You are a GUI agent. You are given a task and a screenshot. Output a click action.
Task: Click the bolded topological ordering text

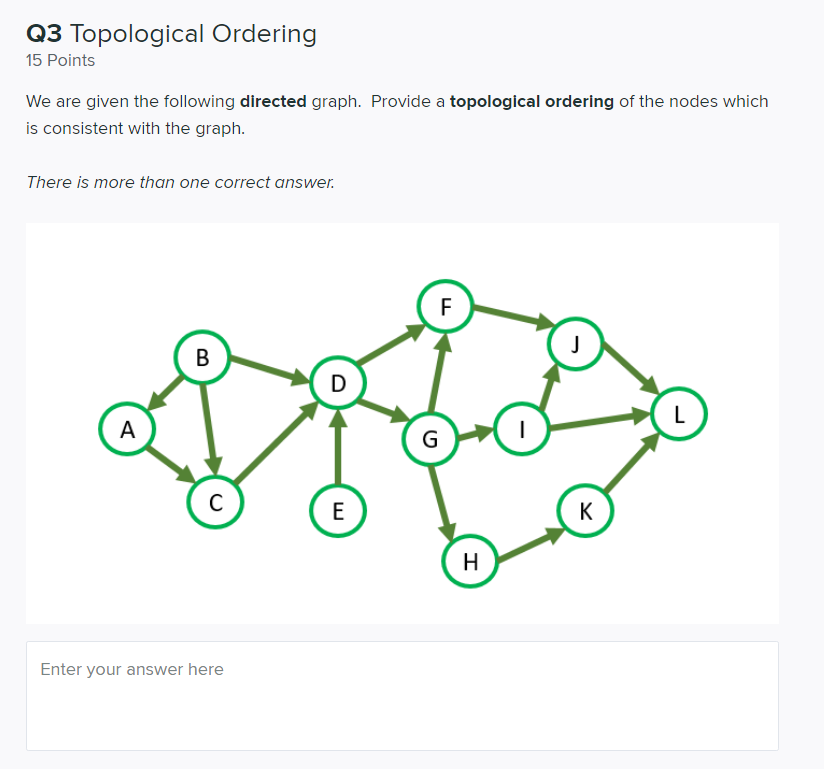tap(531, 101)
